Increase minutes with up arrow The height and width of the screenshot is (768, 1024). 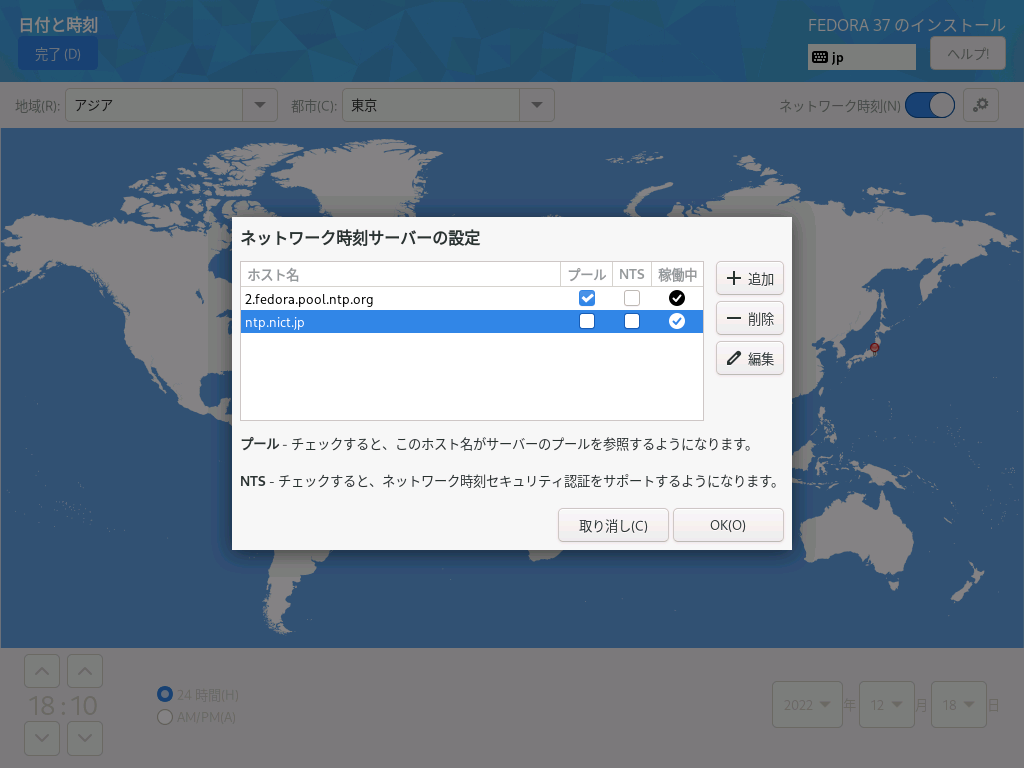[x=85, y=671]
